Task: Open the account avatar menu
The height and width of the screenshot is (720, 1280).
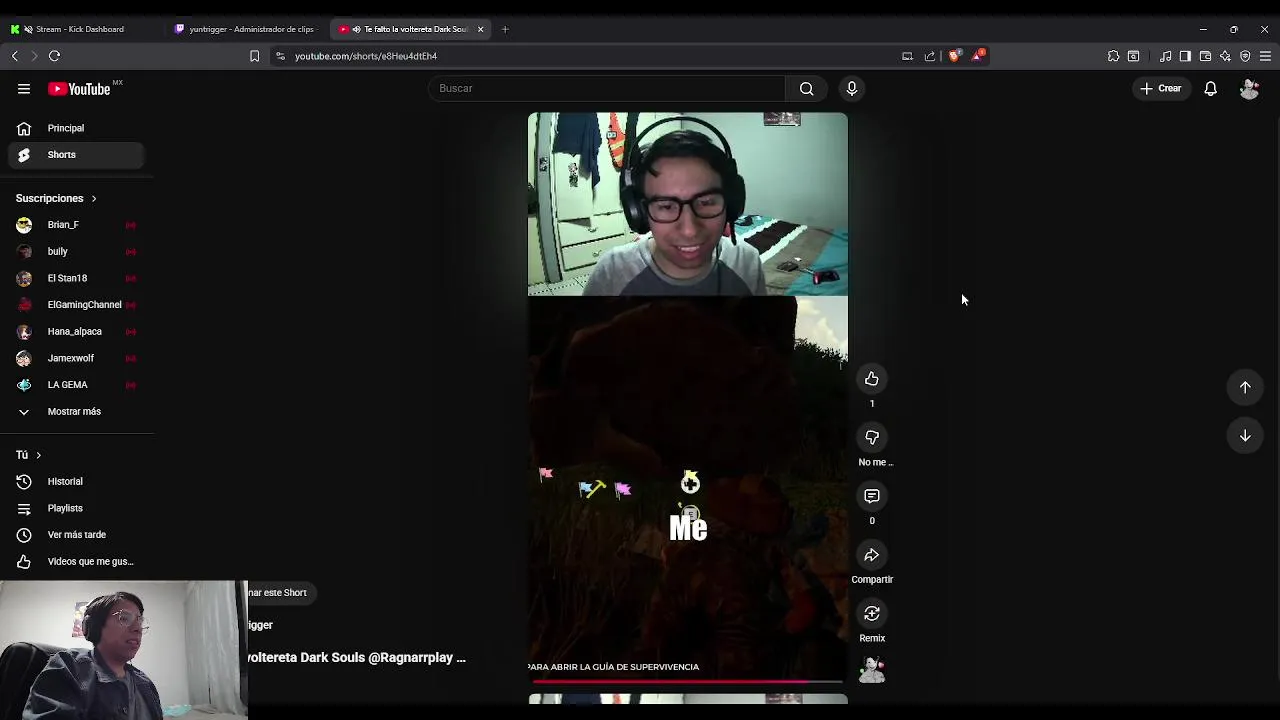Action: [x=1249, y=89]
